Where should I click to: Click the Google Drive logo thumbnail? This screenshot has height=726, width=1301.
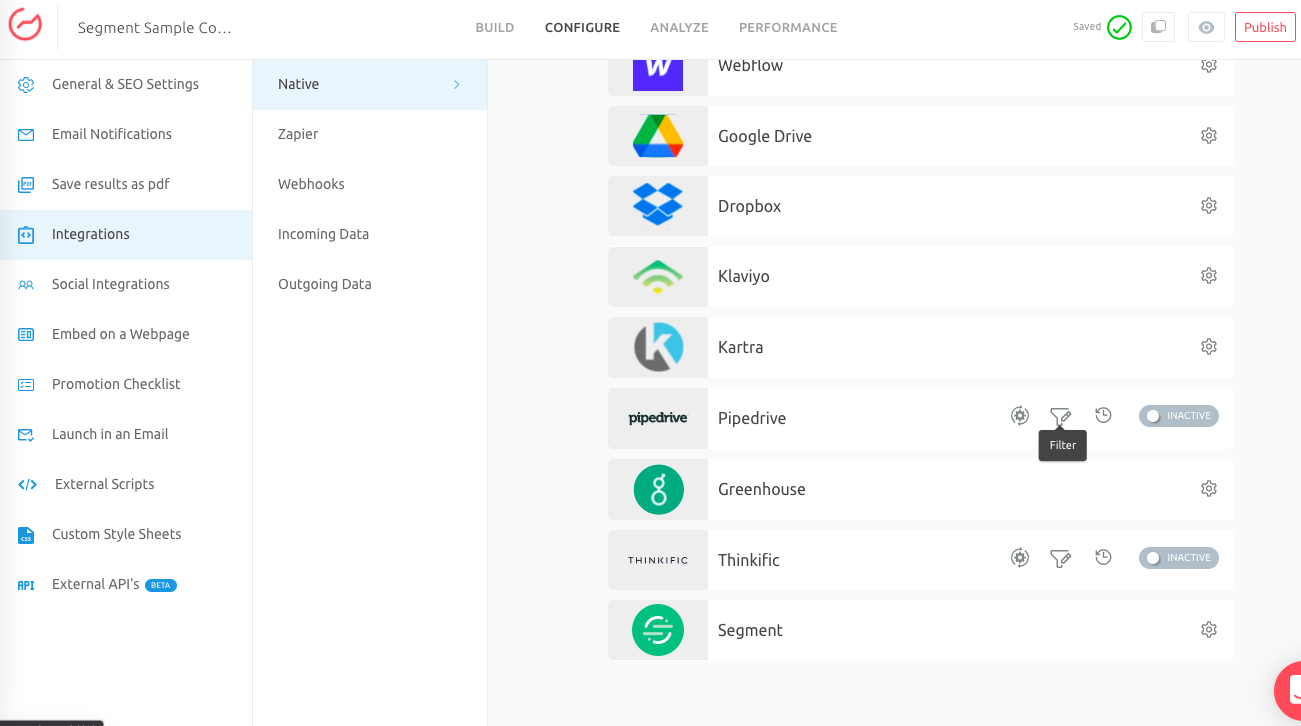pyautogui.click(x=658, y=136)
